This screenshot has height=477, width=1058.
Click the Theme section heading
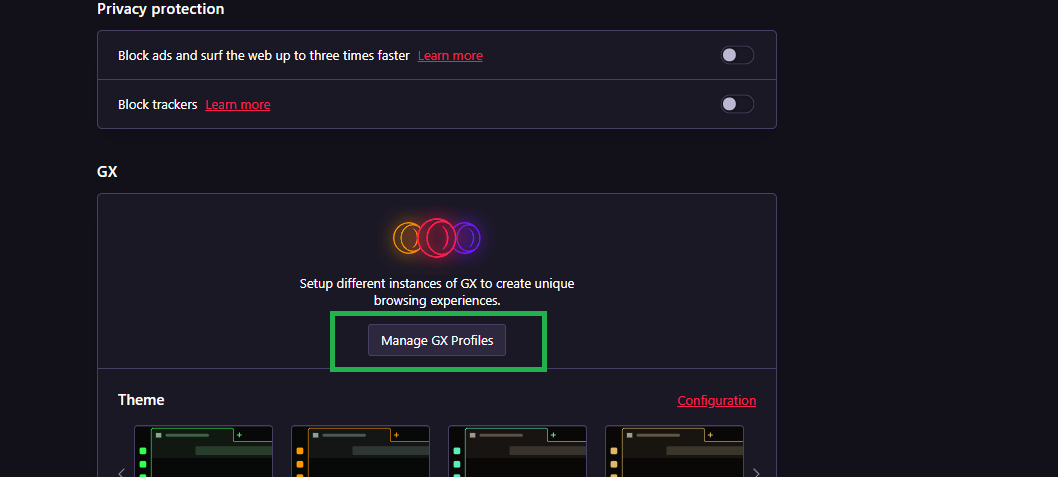(141, 400)
